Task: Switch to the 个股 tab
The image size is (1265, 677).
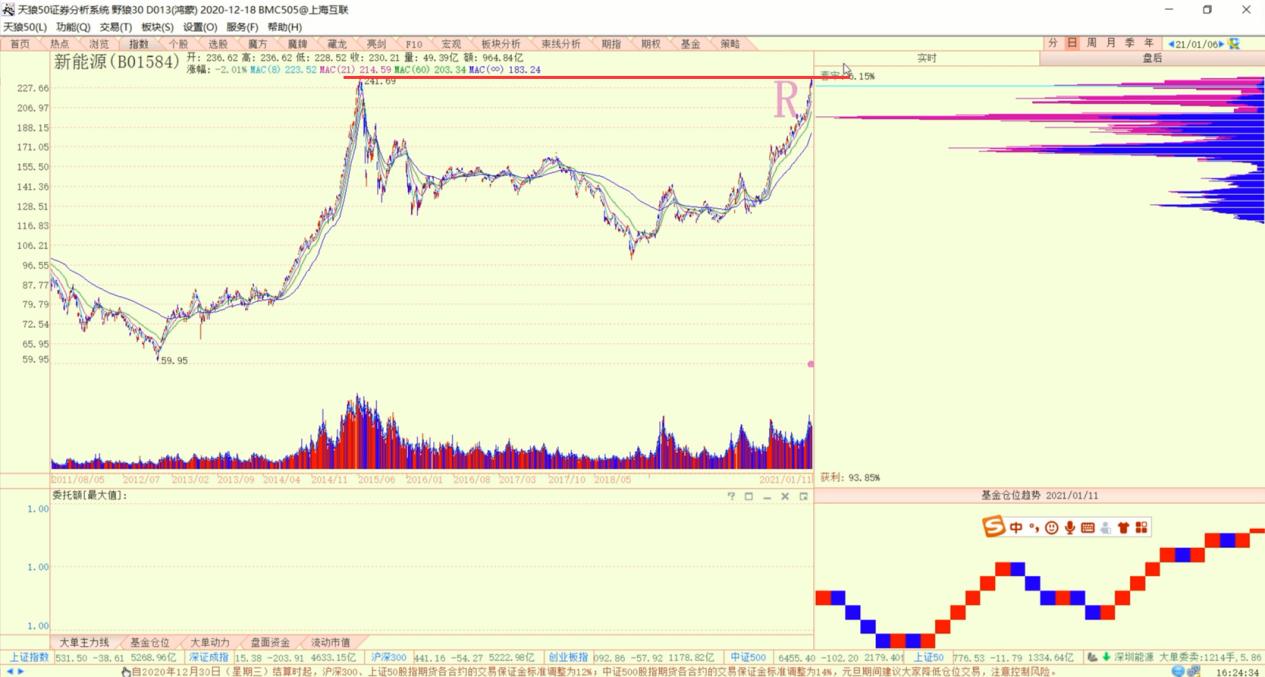Action: [x=178, y=44]
